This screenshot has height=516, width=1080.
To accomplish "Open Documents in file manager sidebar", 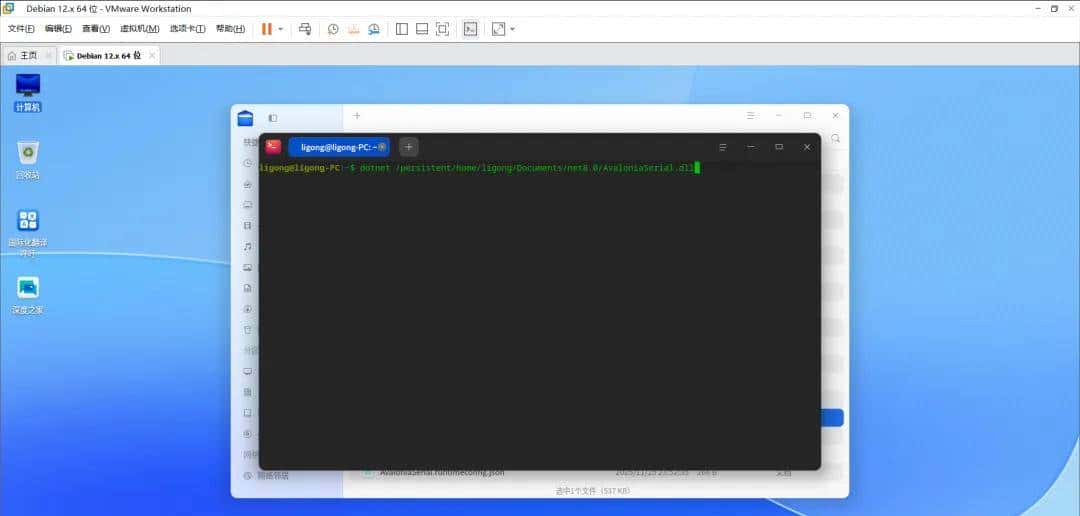I will 248,288.
